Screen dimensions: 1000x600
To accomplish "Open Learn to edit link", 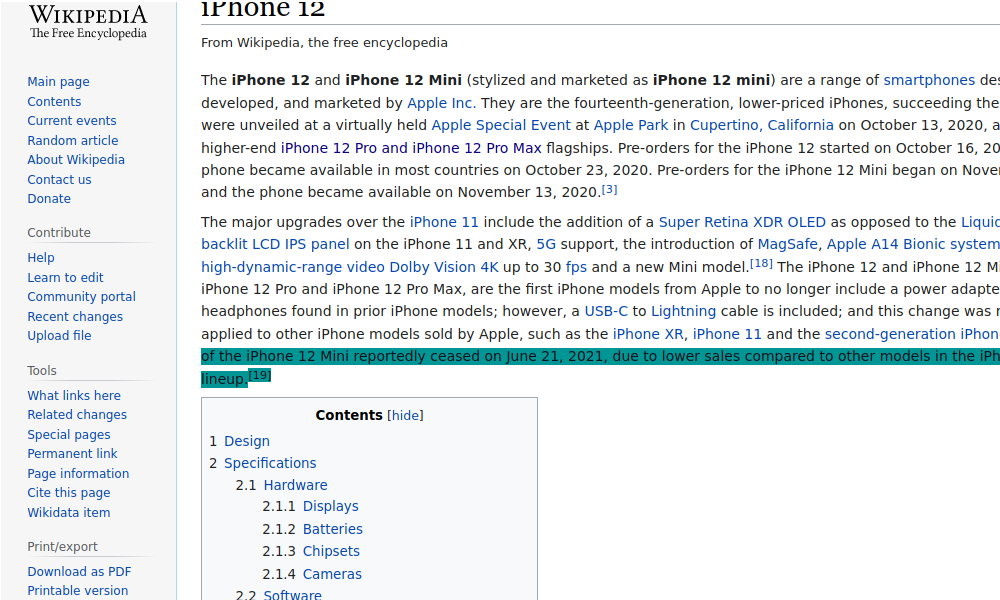I will click(65, 277).
